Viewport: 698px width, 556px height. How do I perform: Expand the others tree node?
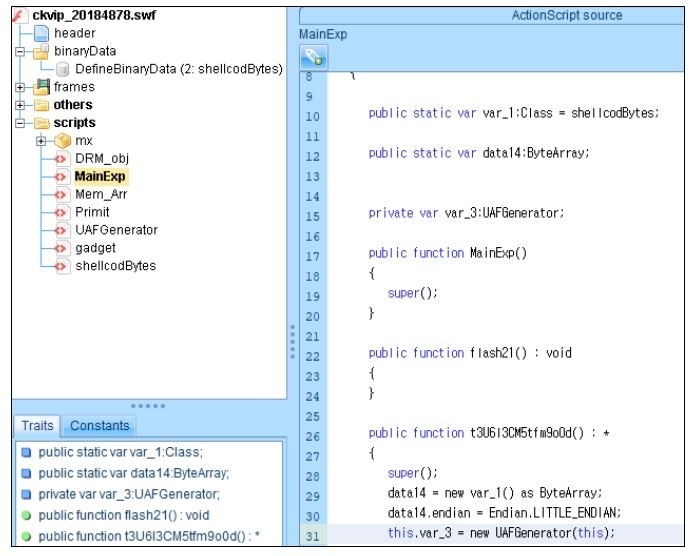[20, 105]
